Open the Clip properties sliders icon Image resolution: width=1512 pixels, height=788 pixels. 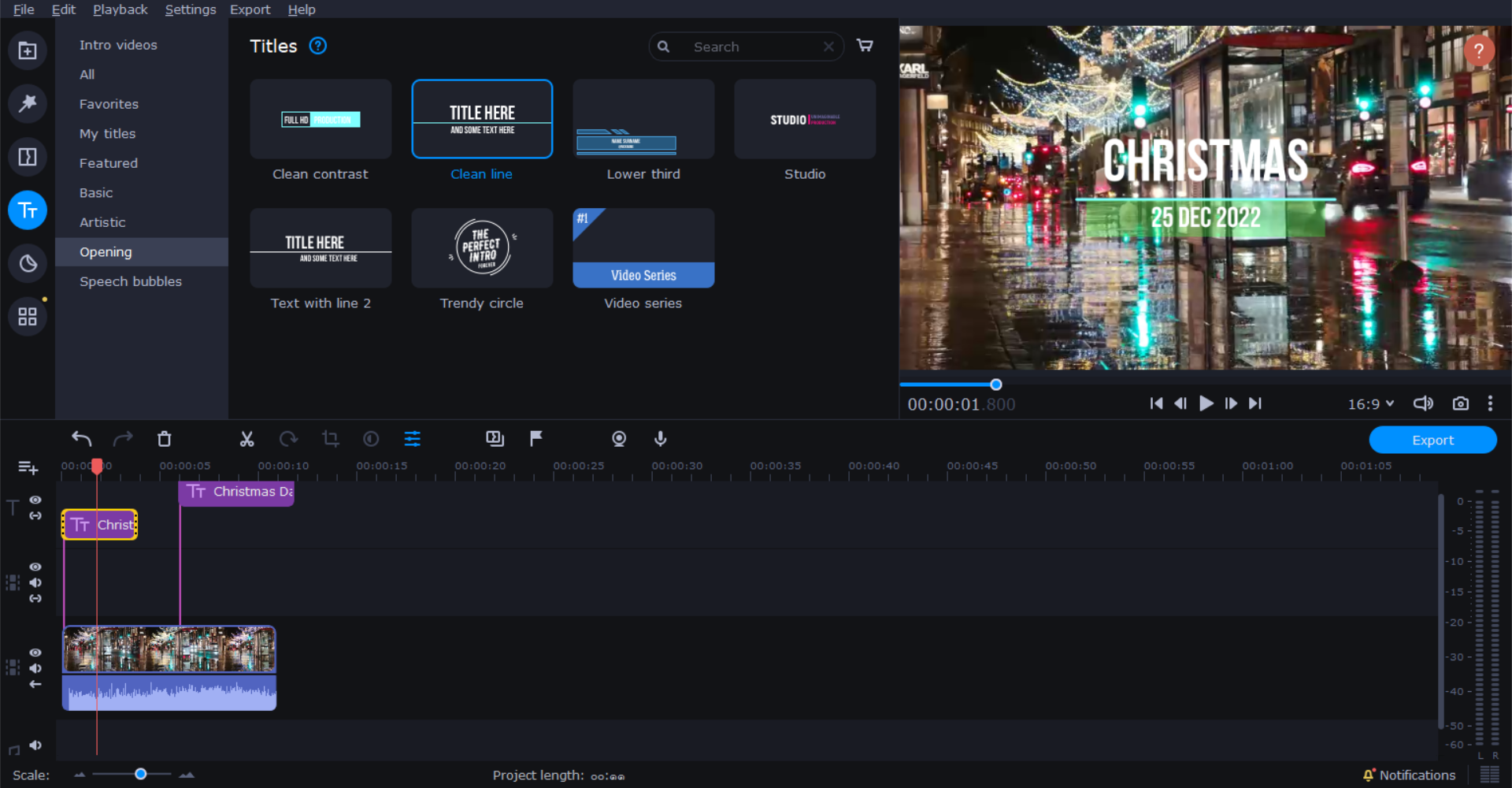[x=413, y=439]
